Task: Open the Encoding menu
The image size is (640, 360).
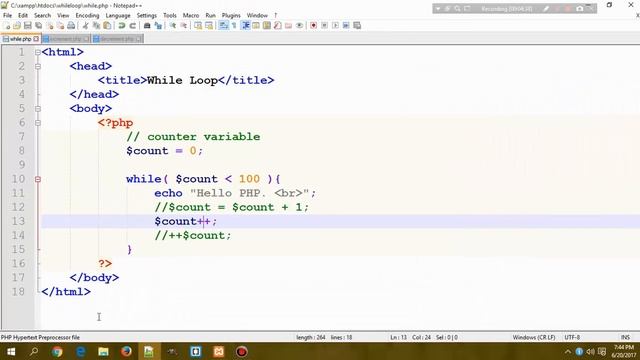Action: (87, 16)
